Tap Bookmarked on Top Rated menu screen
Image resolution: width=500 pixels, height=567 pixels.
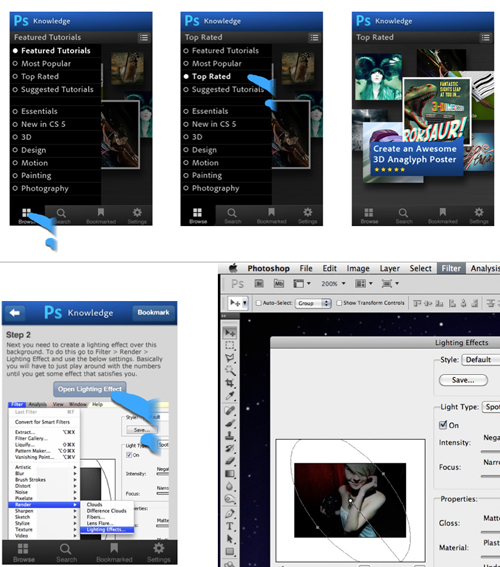click(x=272, y=216)
